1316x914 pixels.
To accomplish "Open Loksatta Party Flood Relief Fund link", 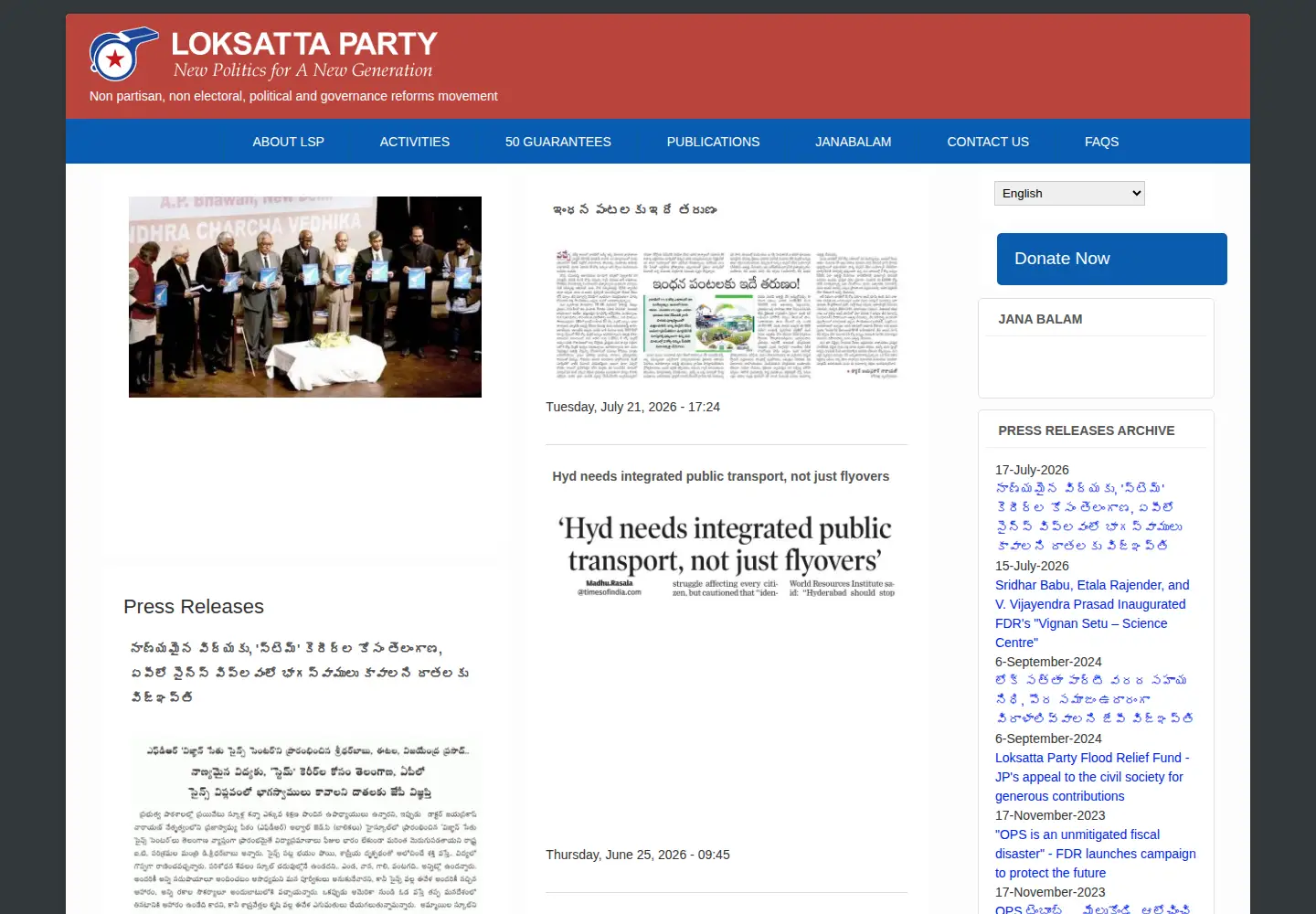I will [x=1092, y=777].
